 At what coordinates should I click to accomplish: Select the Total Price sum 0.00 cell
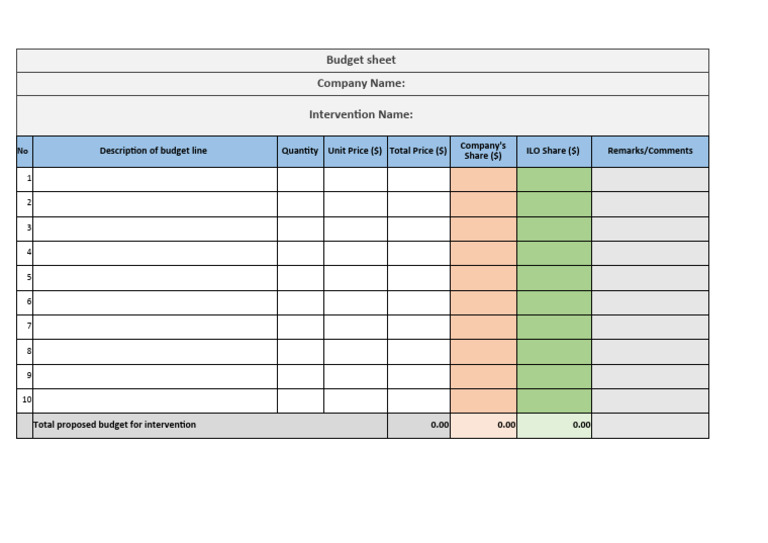tap(419, 426)
